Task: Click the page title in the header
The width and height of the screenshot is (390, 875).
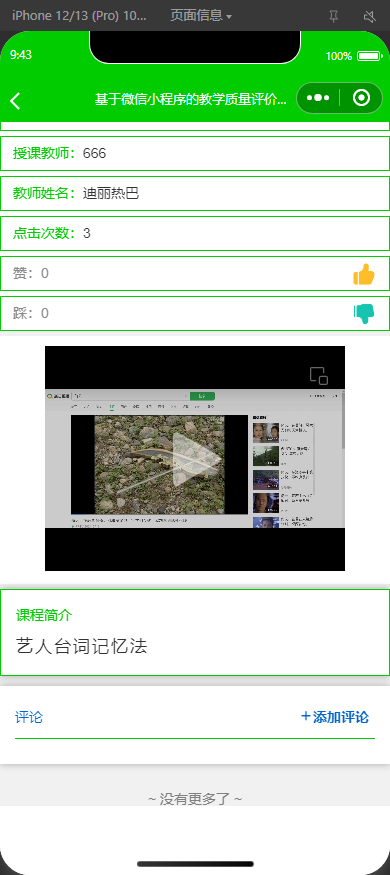Action: pyautogui.click(x=191, y=99)
